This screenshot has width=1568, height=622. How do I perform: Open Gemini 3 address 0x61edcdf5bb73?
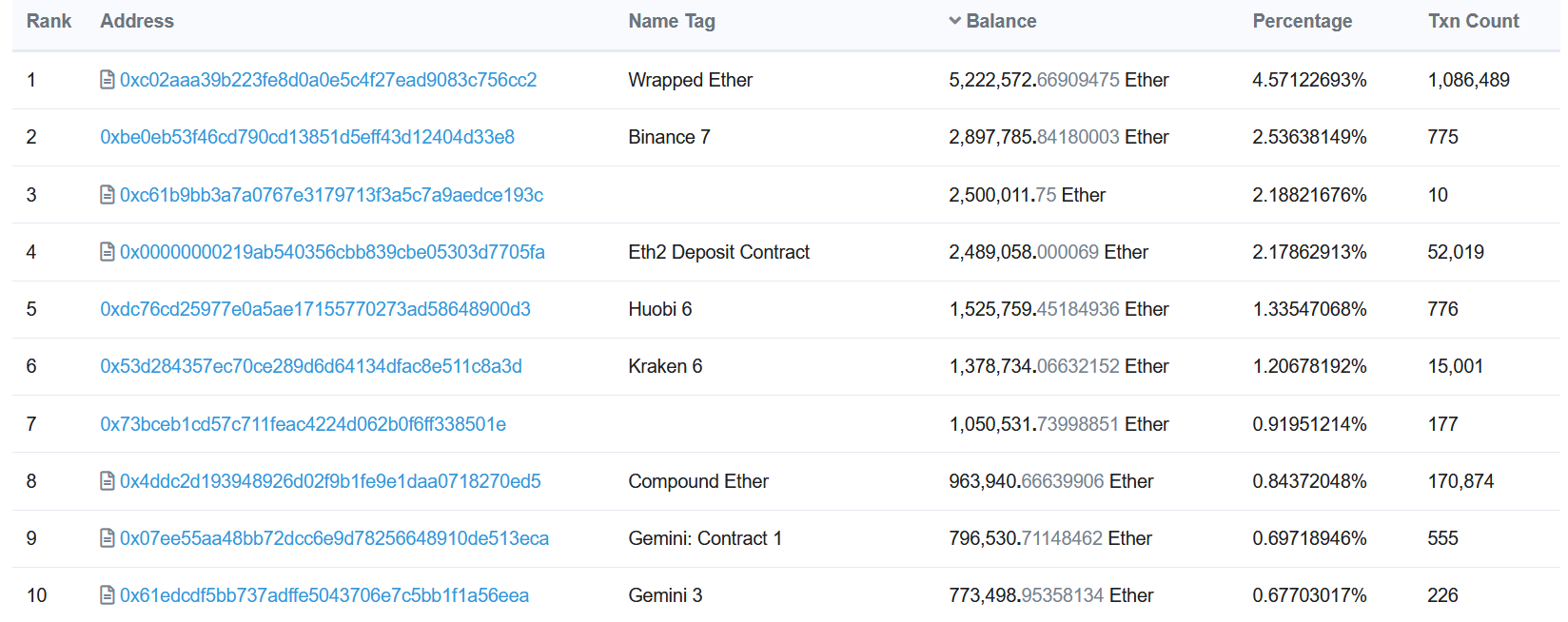[324, 595]
